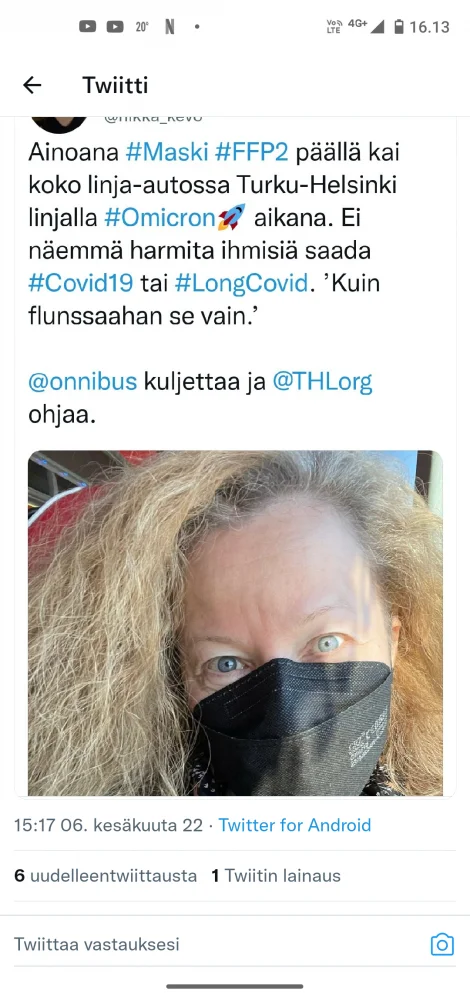Tap second YouTube notification icon

pyautogui.click(x=115, y=27)
